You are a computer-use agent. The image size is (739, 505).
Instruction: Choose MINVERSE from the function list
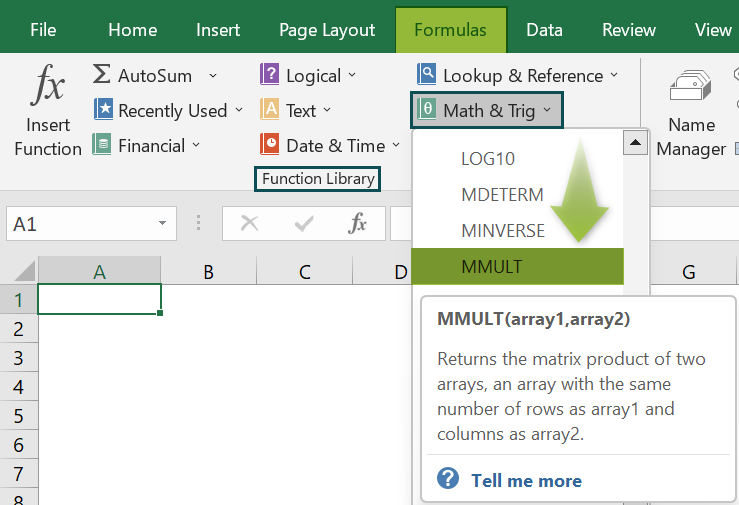[517, 230]
